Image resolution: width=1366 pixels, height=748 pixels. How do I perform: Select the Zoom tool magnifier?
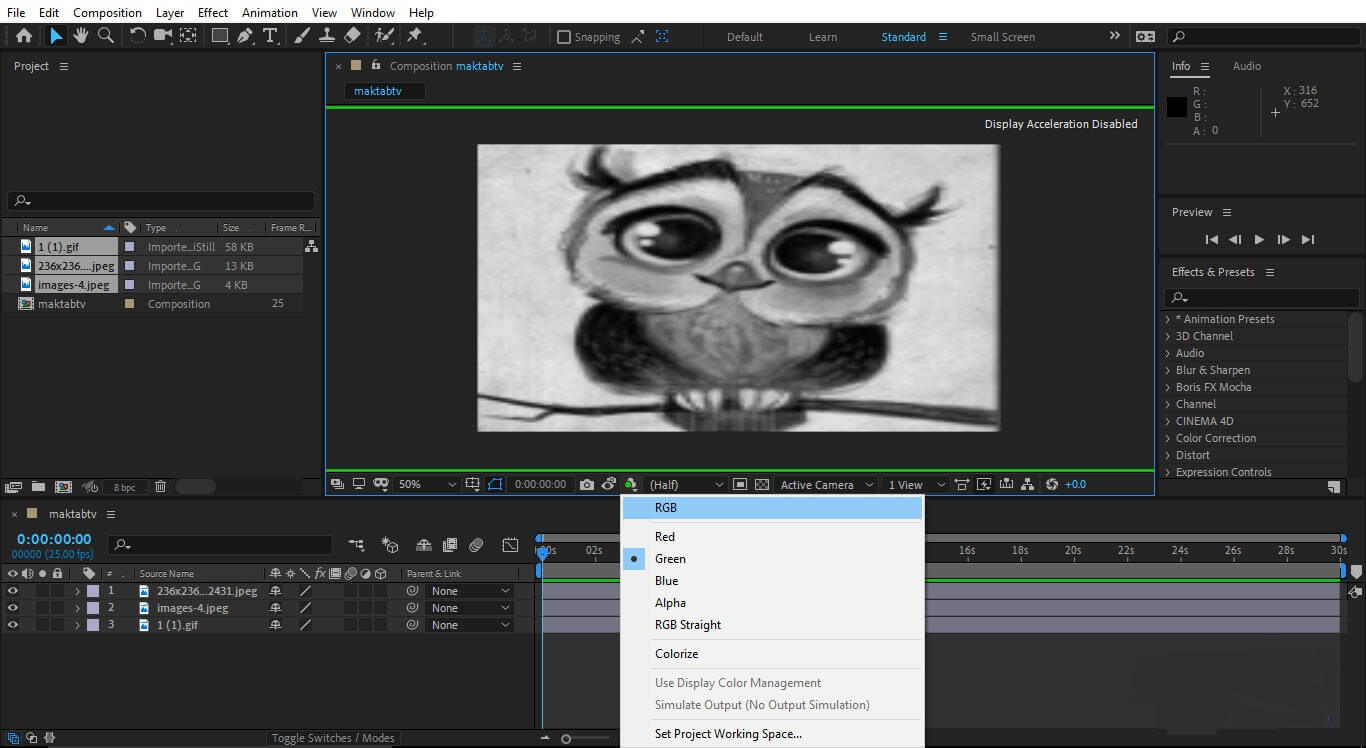point(105,36)
